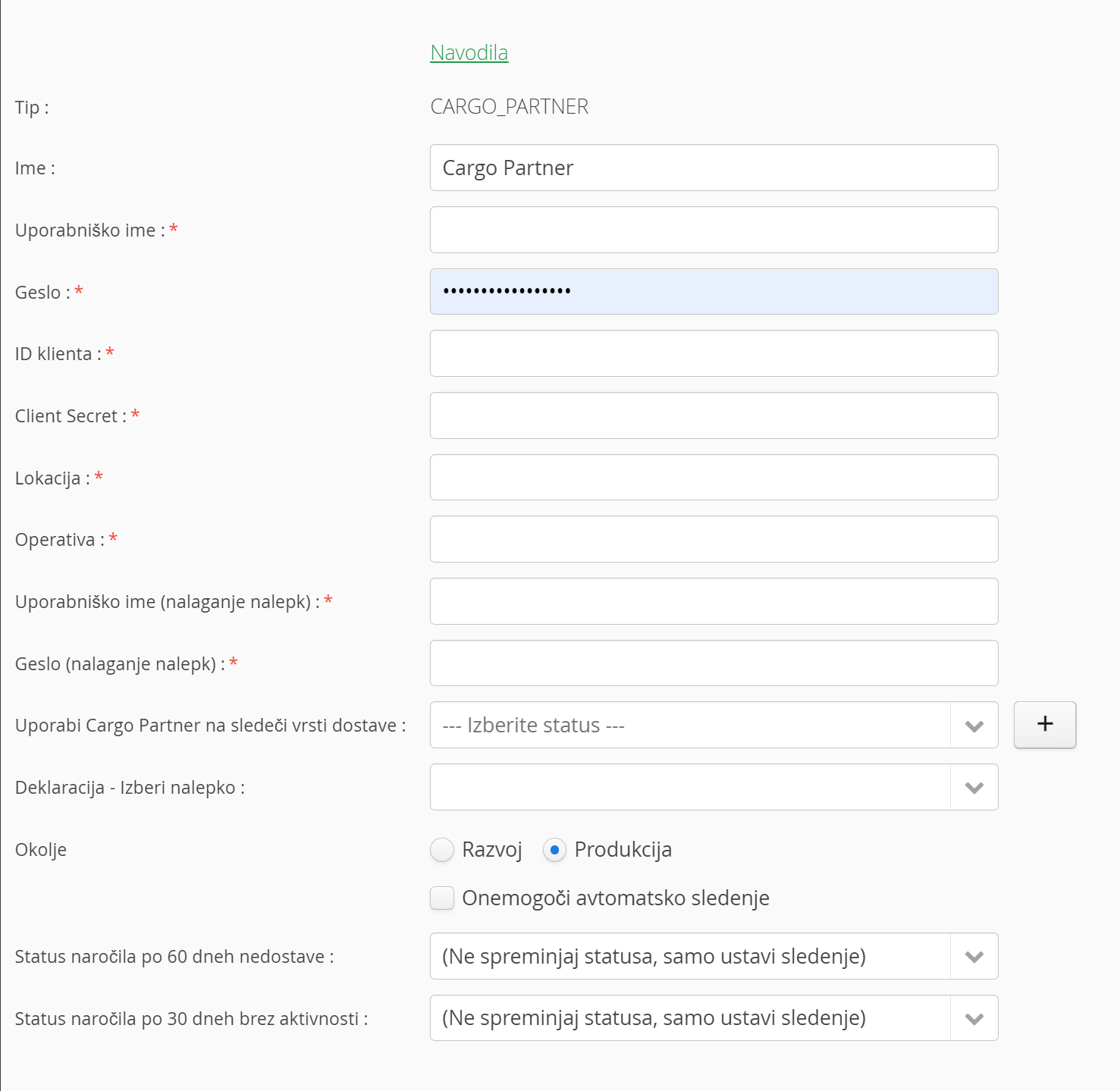Viewport: 1120px width, 1091px height.
Task: Click chevron of 30 dneh brez aktivnosti dropdown
Action: tap(974, 1018)
